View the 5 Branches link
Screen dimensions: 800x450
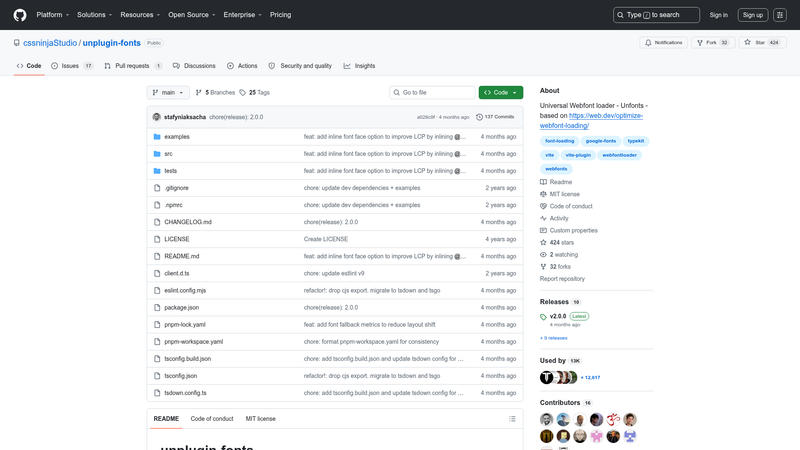click(215, 92)
